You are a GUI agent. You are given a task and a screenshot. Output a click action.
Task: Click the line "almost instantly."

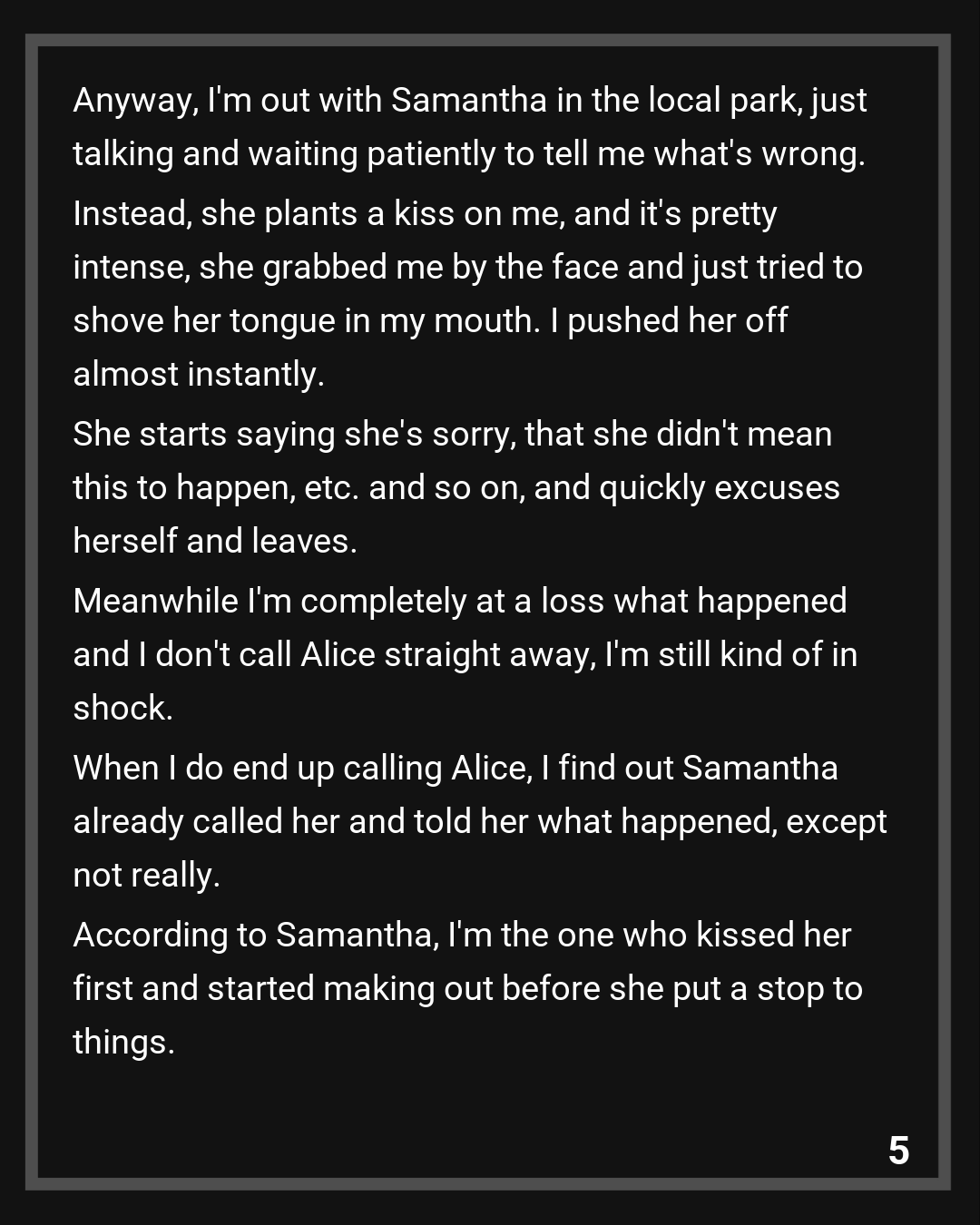coord(199,375)
